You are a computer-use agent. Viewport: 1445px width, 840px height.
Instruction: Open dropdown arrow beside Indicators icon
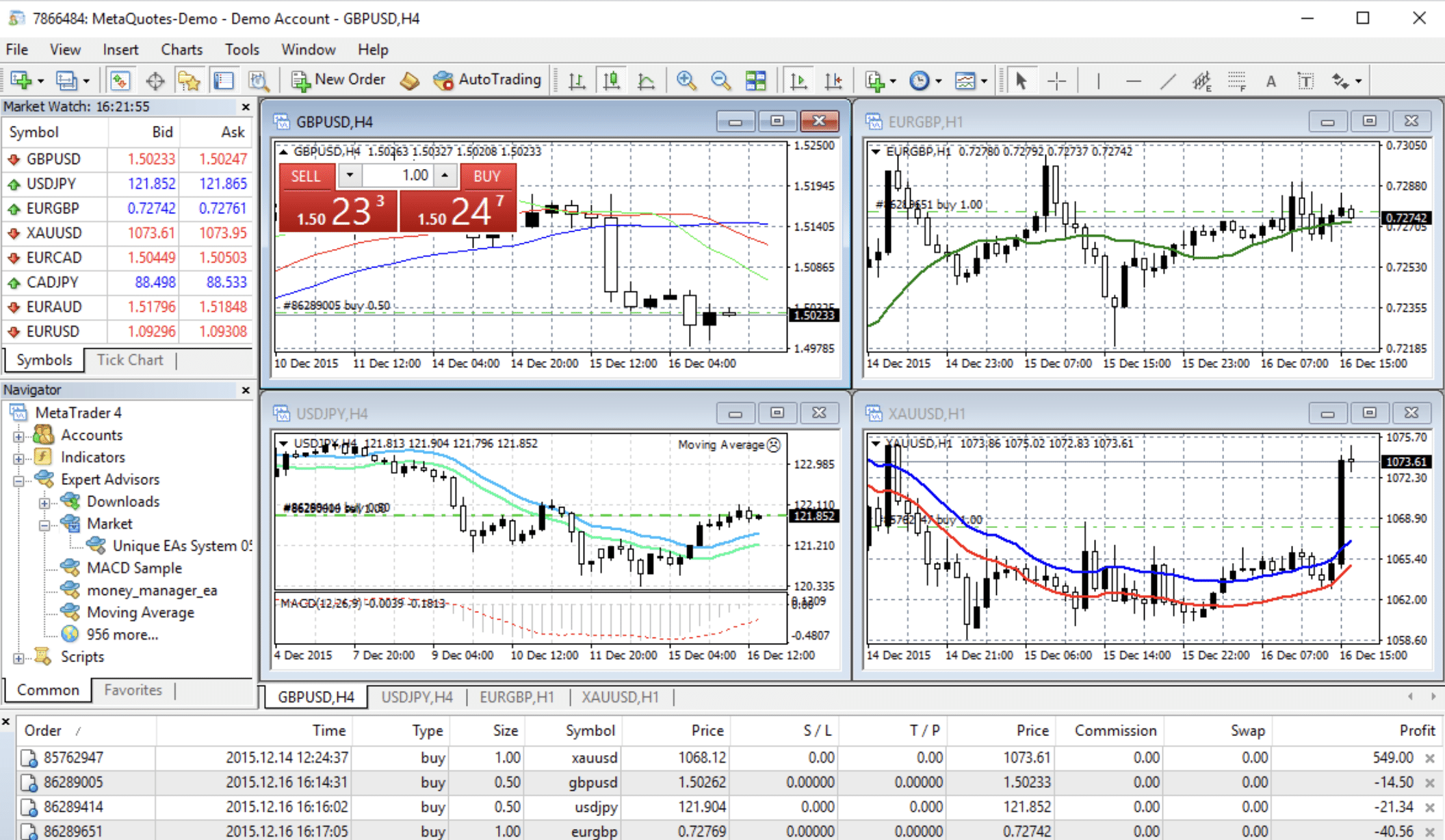[894, 81]
